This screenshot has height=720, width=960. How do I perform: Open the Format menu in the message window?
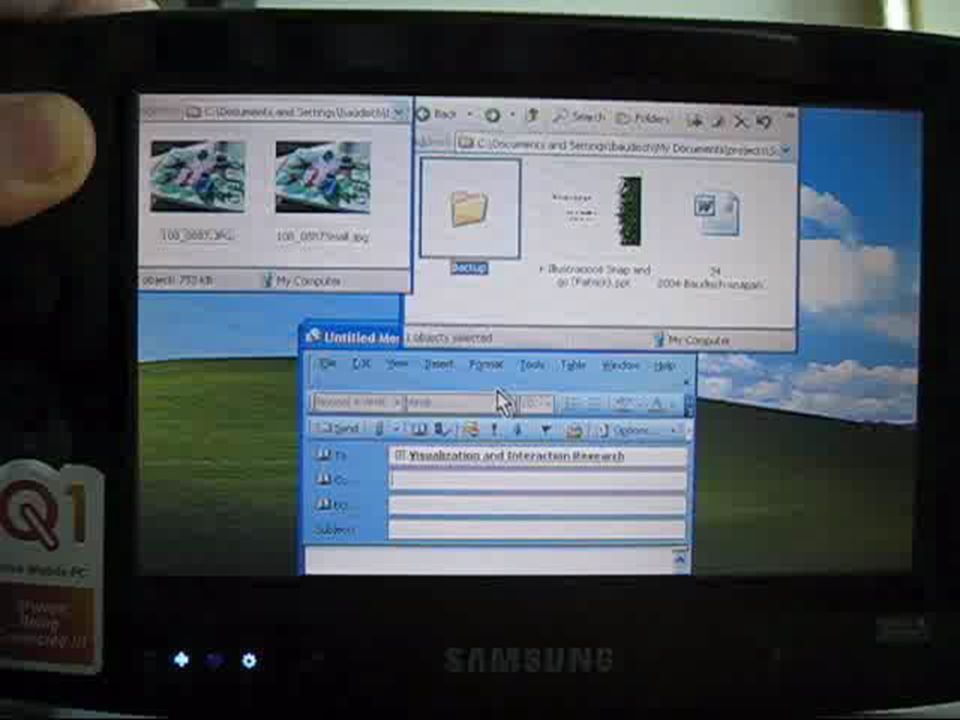pos(486,365)
